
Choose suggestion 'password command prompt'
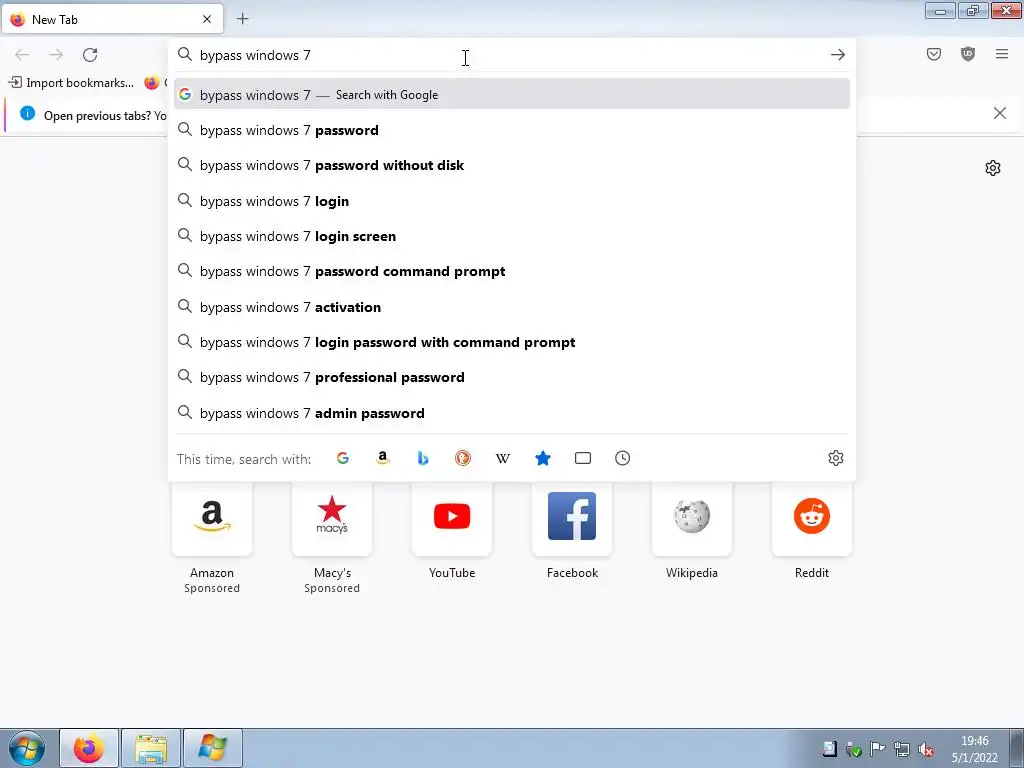click(x=512, y=272)
